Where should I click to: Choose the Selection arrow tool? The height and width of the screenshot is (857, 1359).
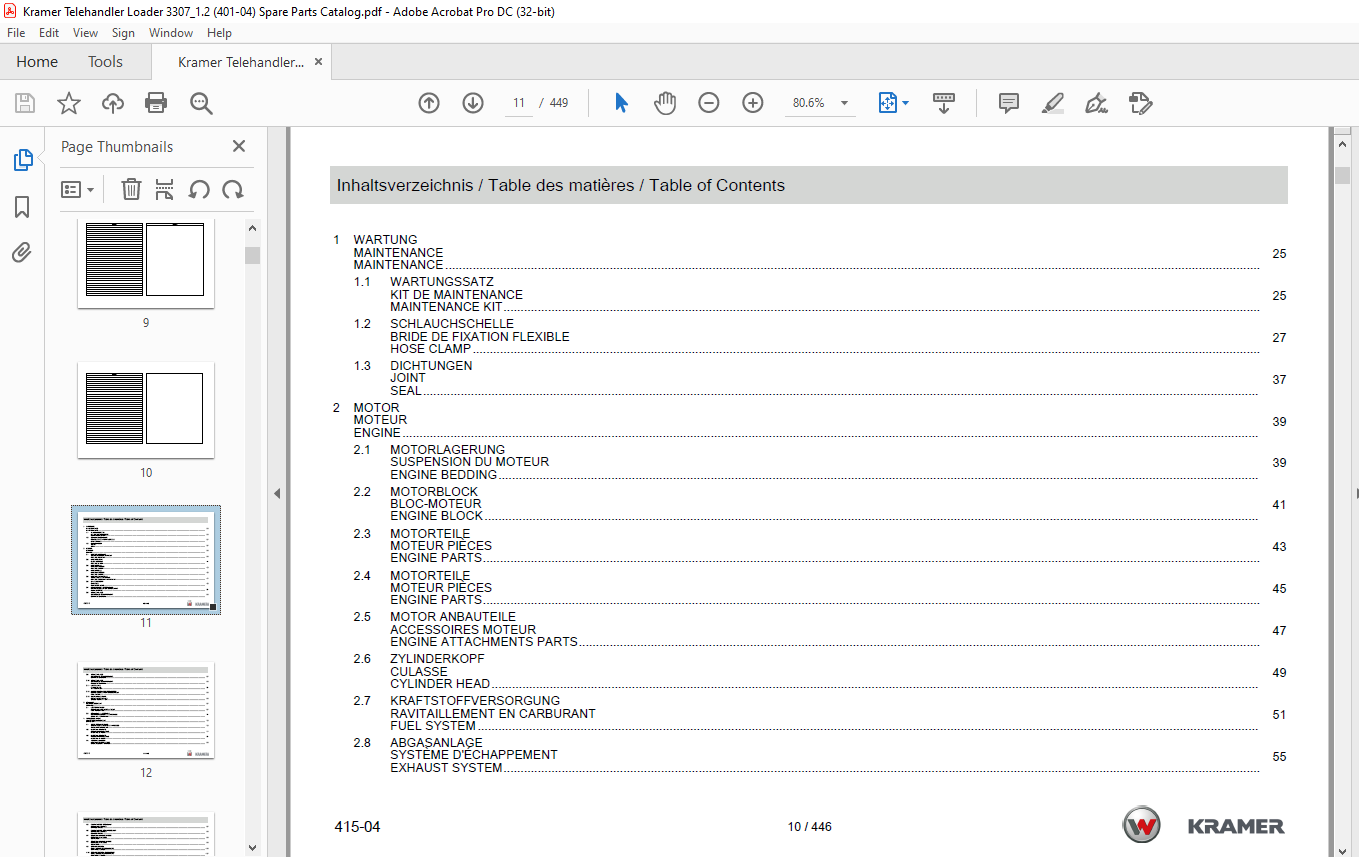621,103
